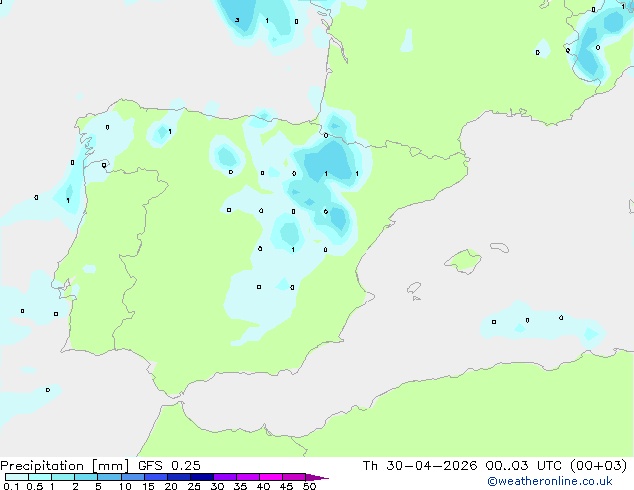Viewport: 634px width, 490px height.
Task: Click the legend label '0.5'
Action: [x=34, y=486]
